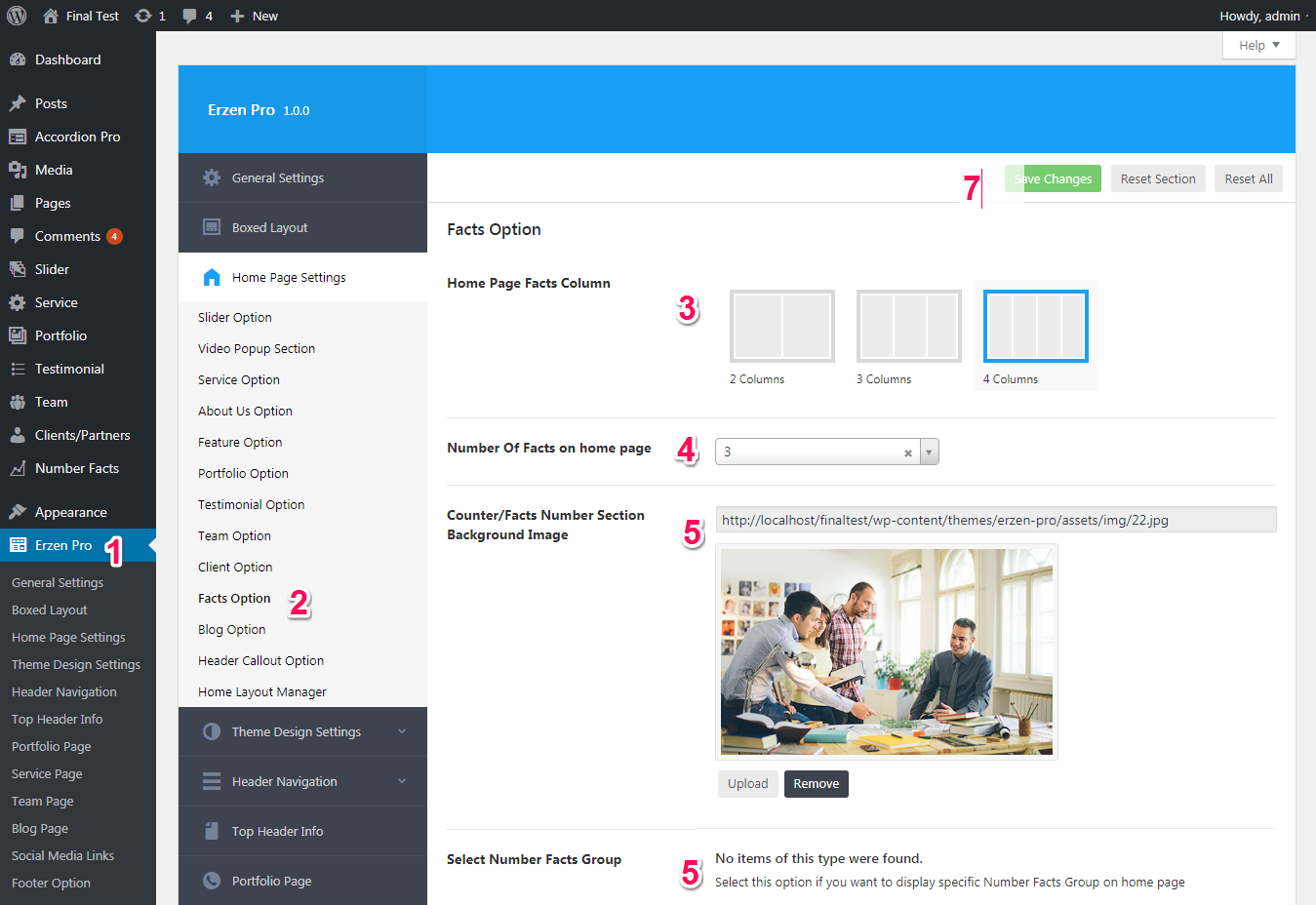Click the Top Header Info file icon
Screen dimensions: 1316x905
(x=212, y=831)
